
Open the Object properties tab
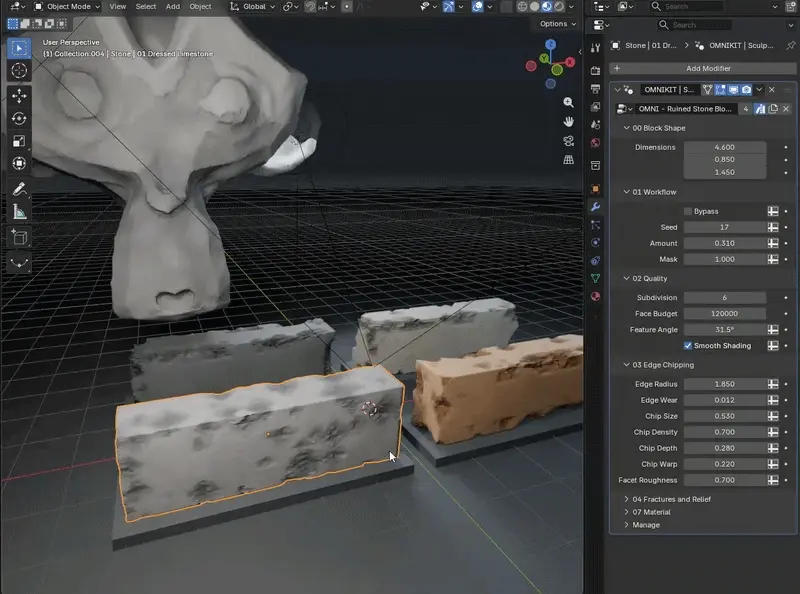pos(595,189)
